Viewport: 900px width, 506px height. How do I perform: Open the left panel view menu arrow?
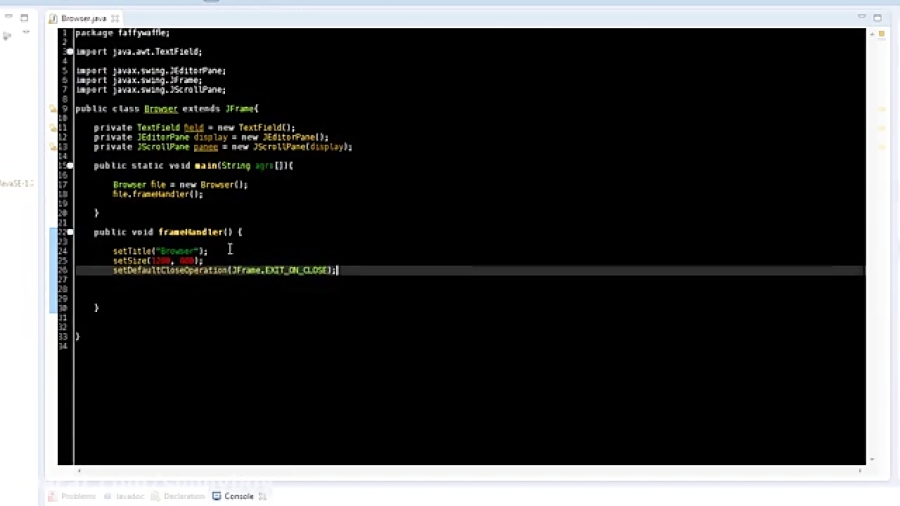[26, 33]
